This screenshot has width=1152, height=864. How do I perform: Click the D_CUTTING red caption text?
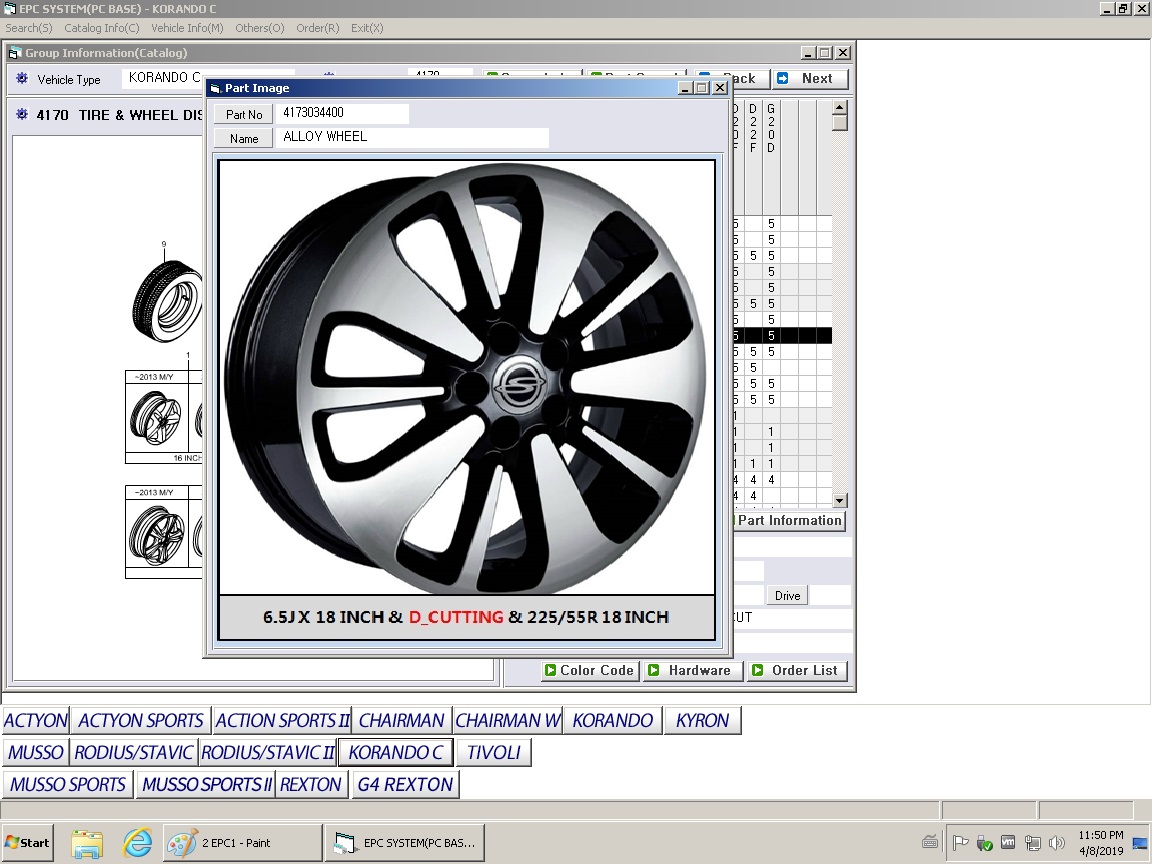pos(456,617)
